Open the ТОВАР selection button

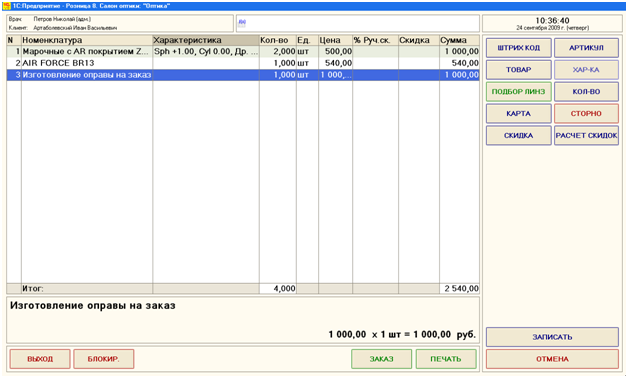(519, 70)
